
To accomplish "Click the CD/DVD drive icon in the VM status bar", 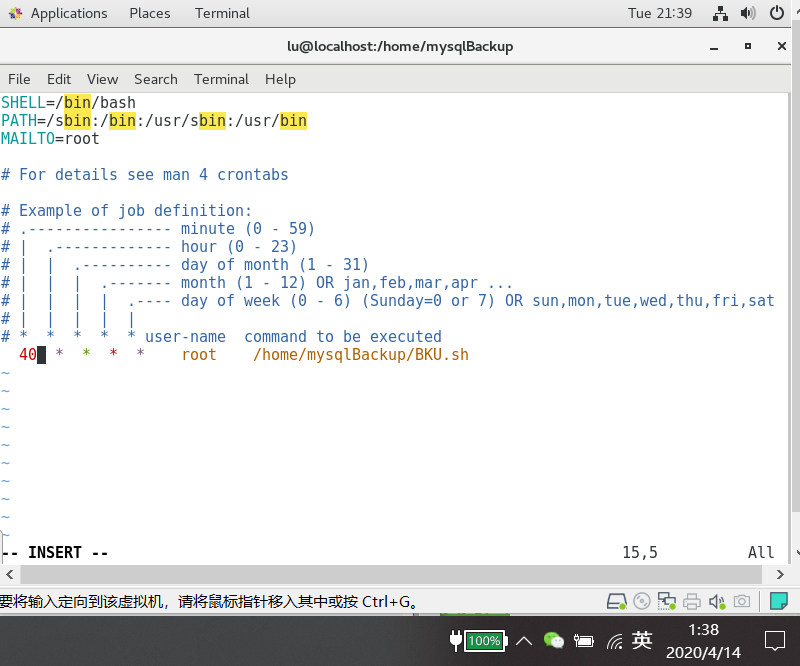I will tap(641, 601).
